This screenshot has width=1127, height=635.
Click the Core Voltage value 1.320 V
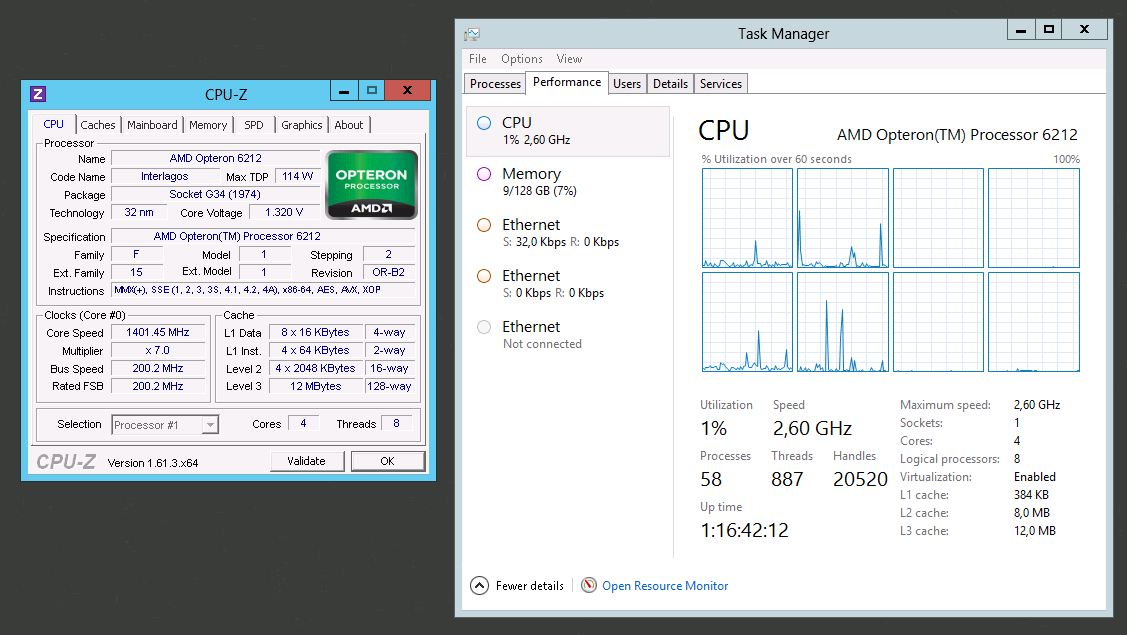click(284, 212)
